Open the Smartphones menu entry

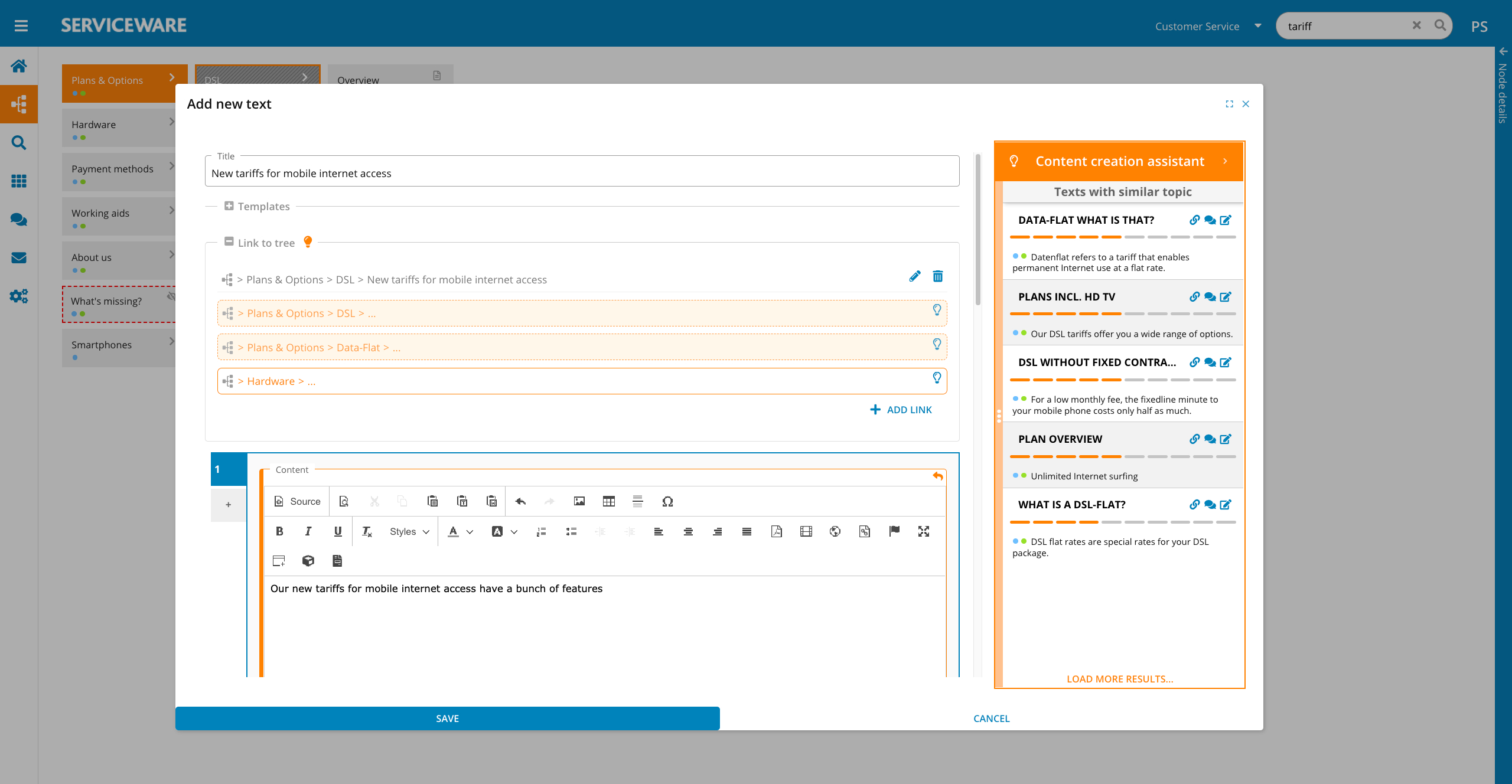click(x=101, y=344)
